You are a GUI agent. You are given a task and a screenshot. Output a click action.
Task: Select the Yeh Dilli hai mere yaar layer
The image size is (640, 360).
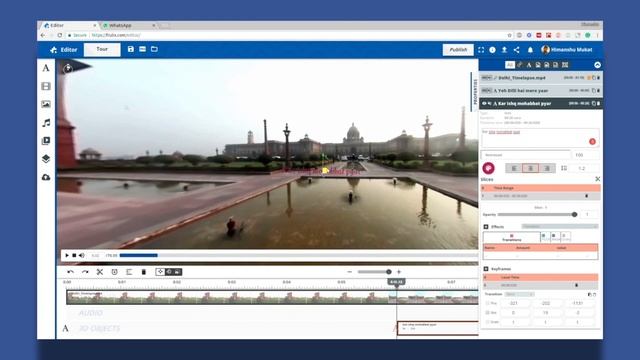[541, 91]
